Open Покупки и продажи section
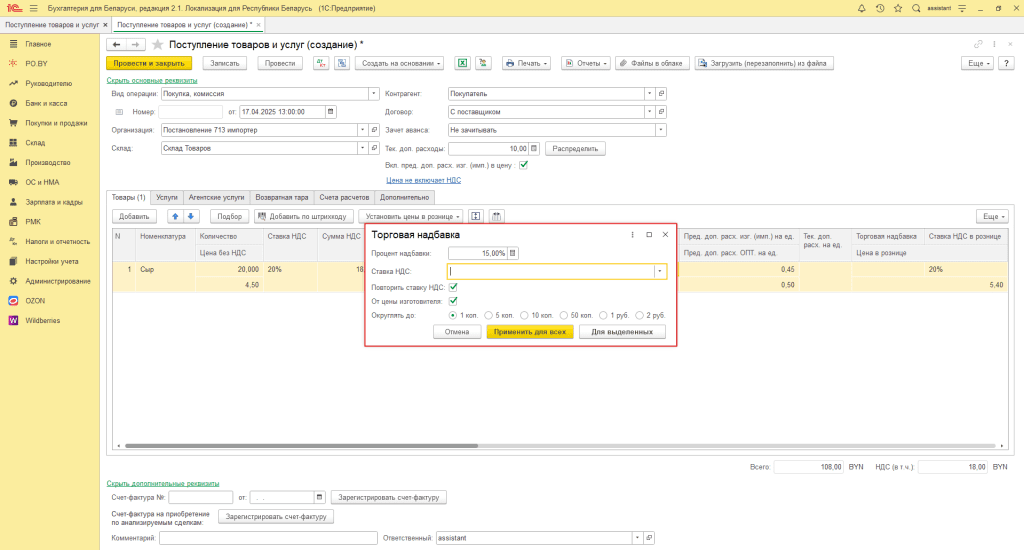This screenshot has height=550, width=1024. (x=56, y=123)
